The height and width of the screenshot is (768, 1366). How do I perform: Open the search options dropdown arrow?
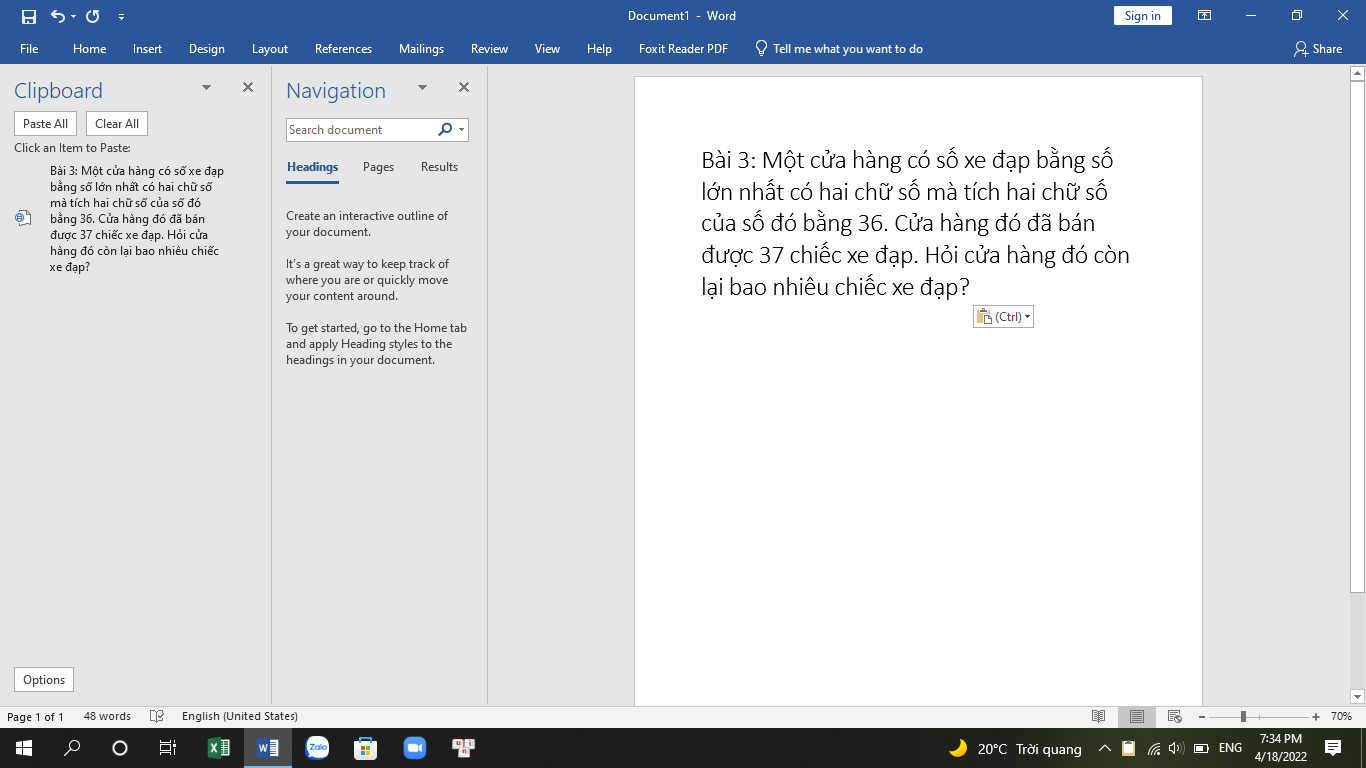461,130
